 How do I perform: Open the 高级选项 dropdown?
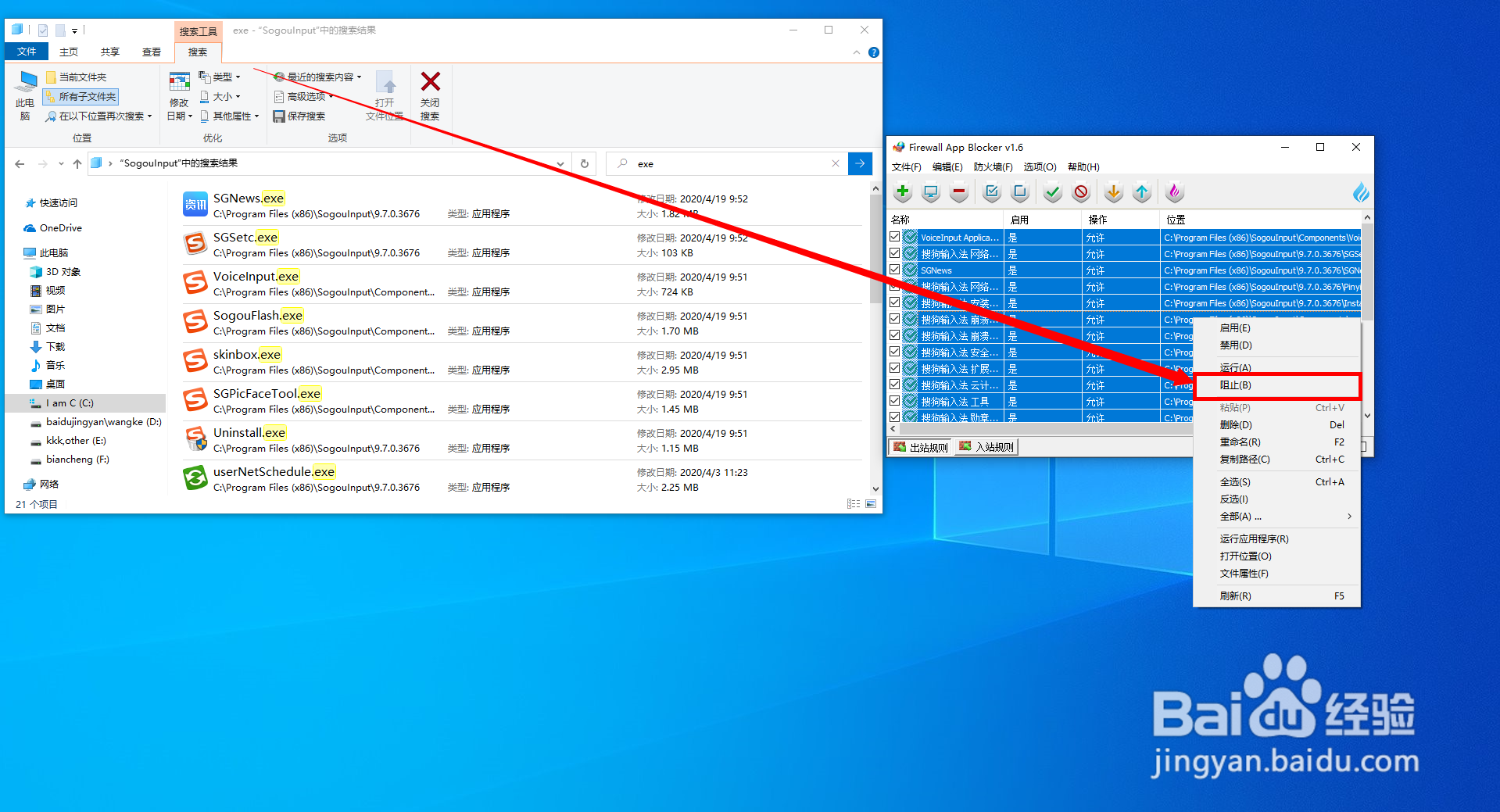point(304,97)
